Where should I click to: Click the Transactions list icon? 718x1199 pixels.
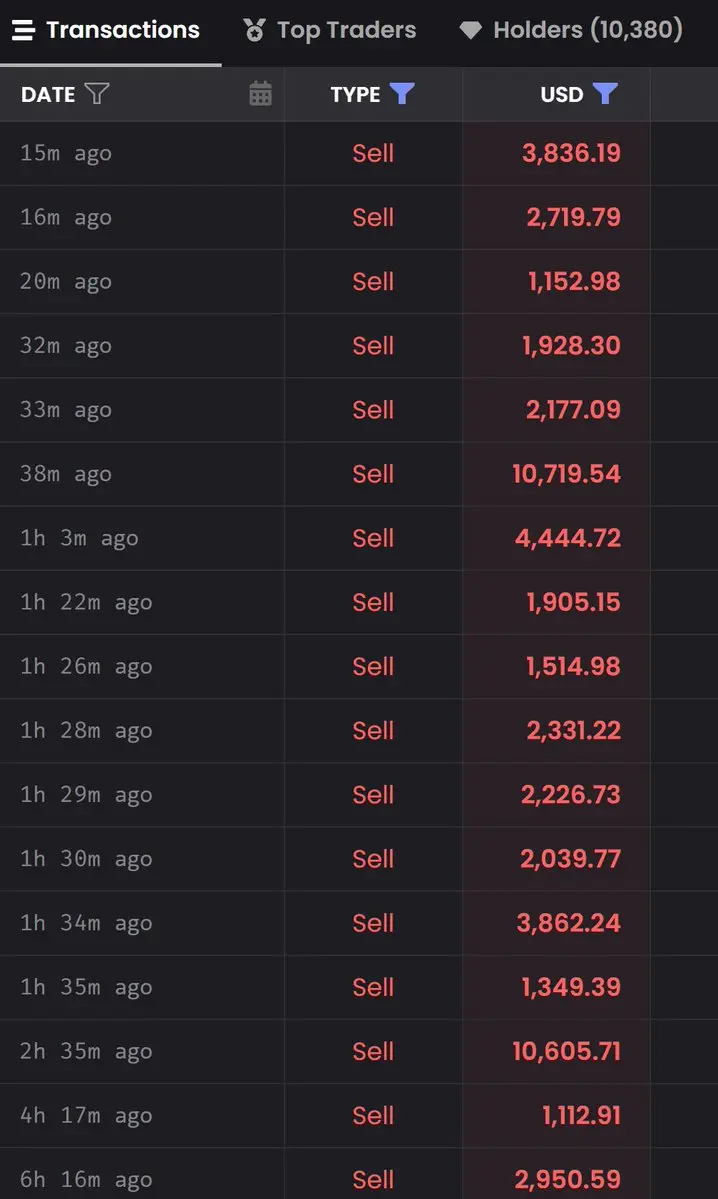pyautogui.click(x=24, y=31)
